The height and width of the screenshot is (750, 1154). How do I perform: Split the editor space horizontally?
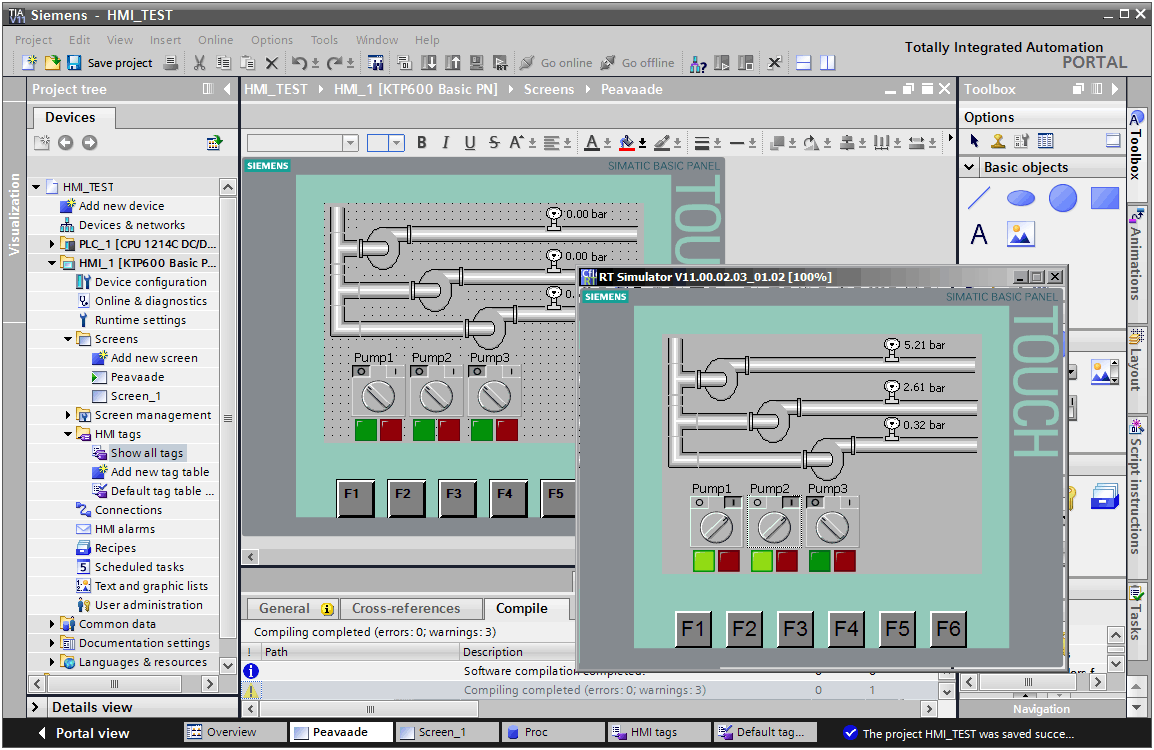click(804, 63)
